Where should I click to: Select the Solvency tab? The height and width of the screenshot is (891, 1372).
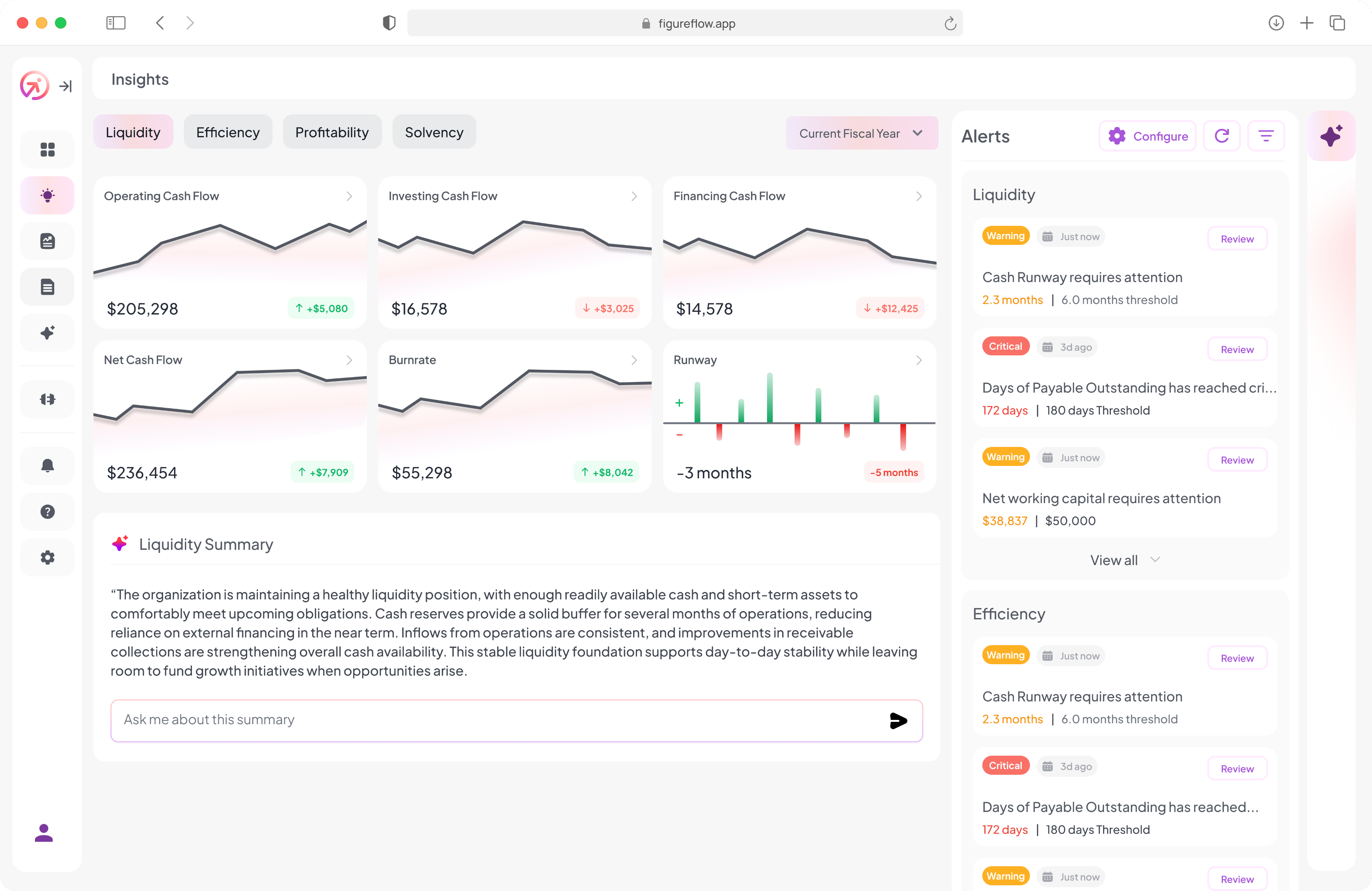coord(434,133)
